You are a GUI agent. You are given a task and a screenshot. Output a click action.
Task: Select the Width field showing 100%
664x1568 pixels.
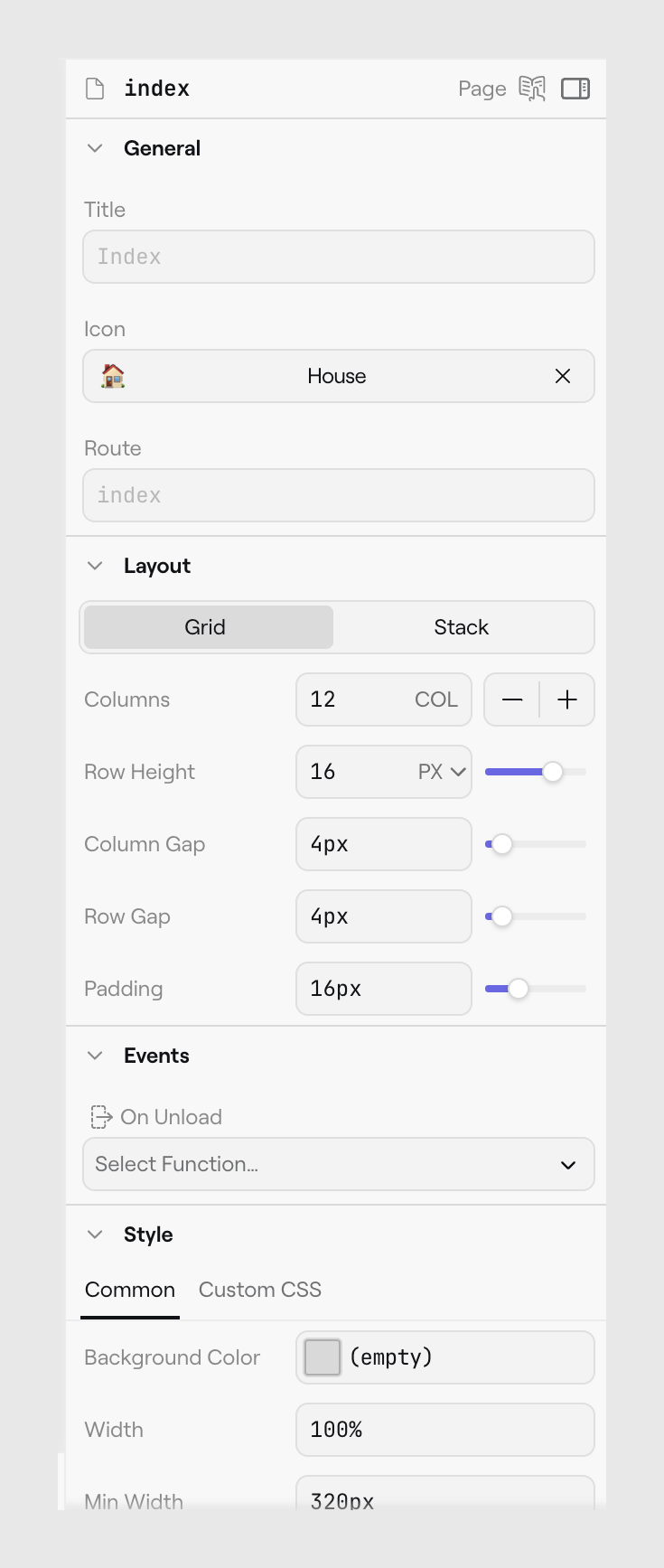click(x=444, y=1430)
